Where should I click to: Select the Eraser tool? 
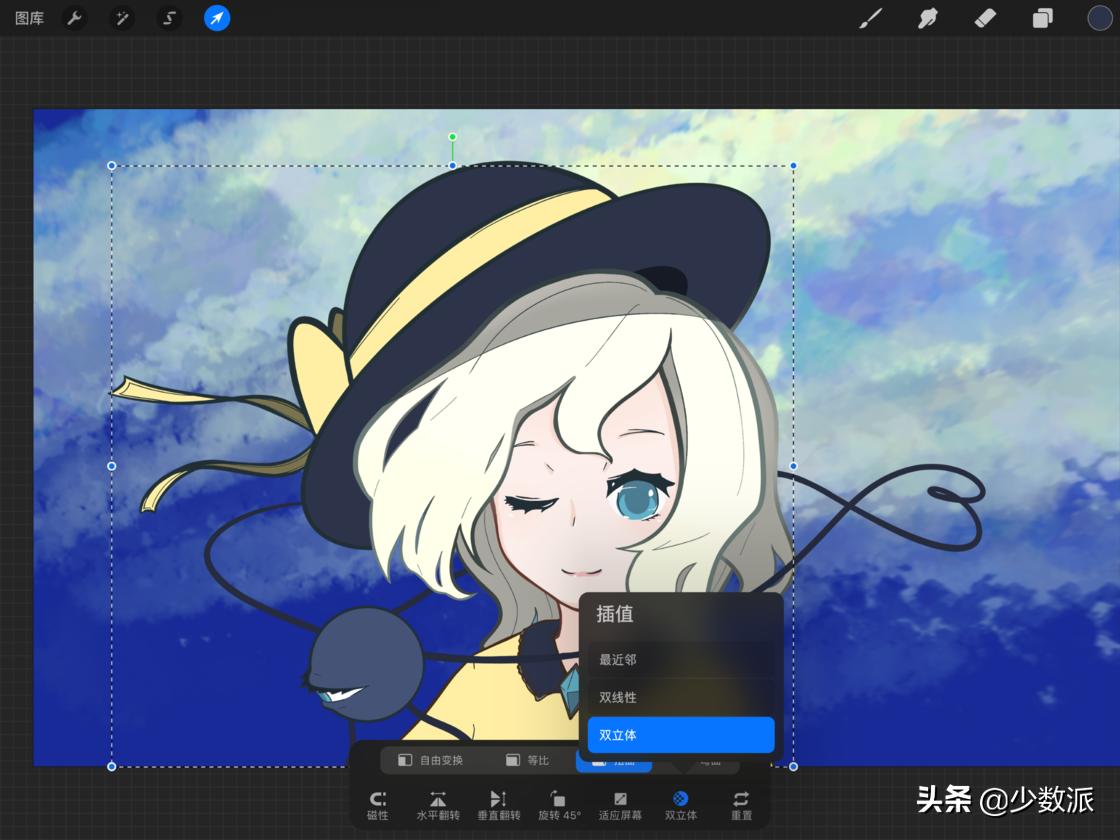click(x=984, y=18)
